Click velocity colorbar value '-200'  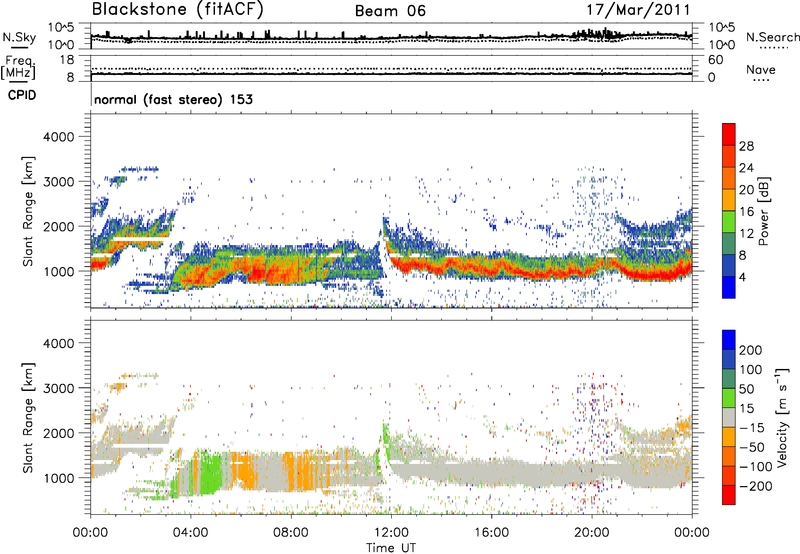pos(755,486)
